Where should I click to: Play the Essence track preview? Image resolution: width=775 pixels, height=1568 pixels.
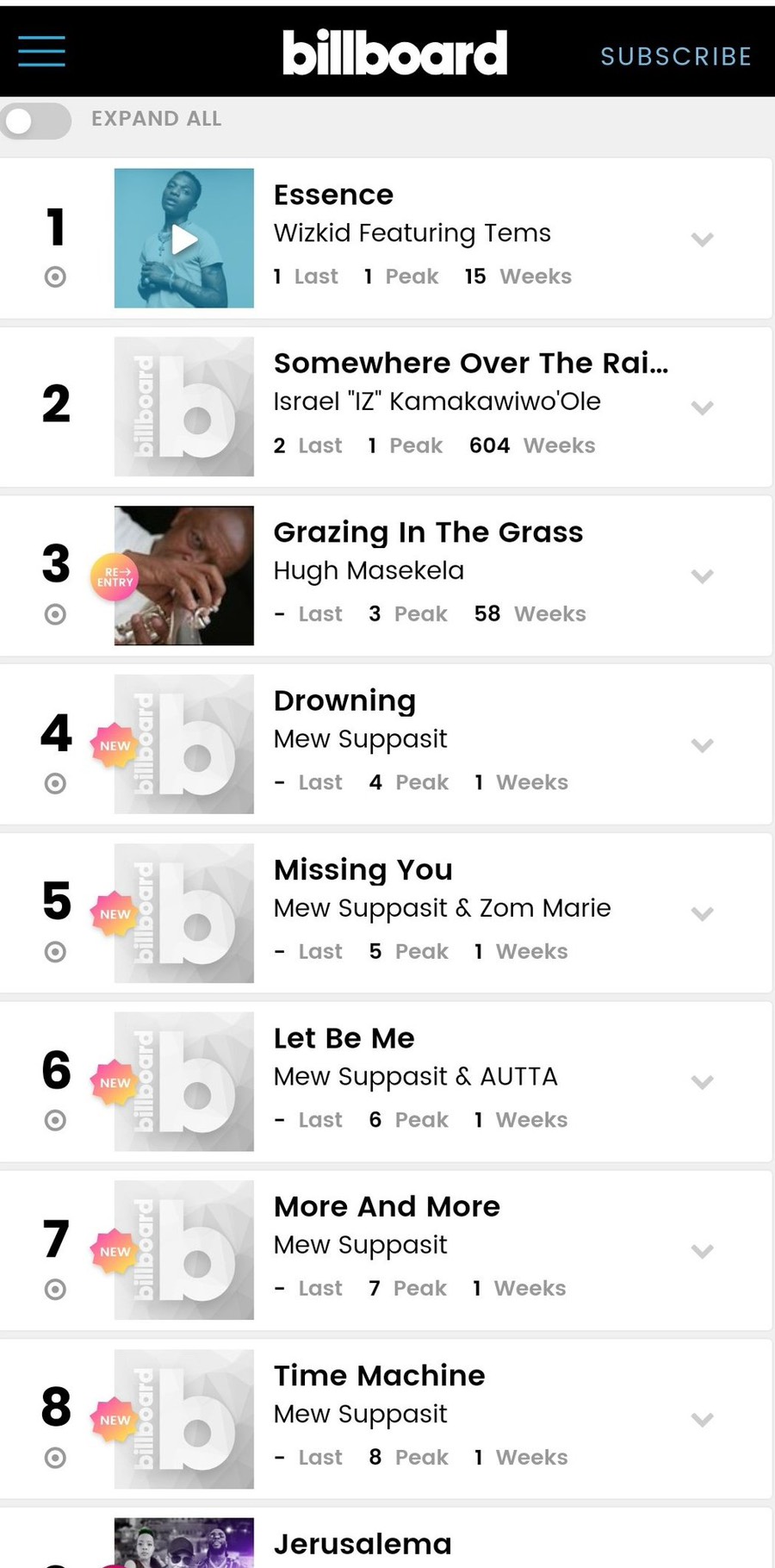click(184, 239)
